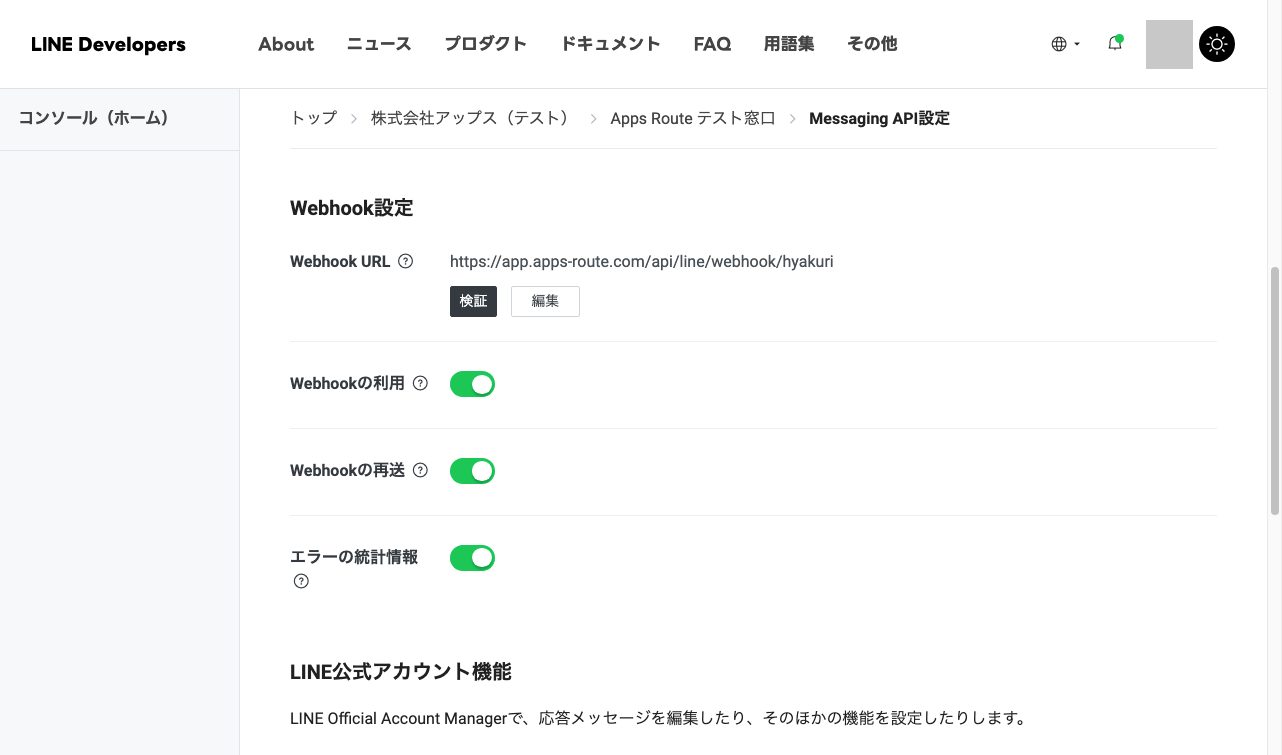Screen dimensions: 1282x755
Task: Open the language globe dropdown
Action: point(1066,44)
